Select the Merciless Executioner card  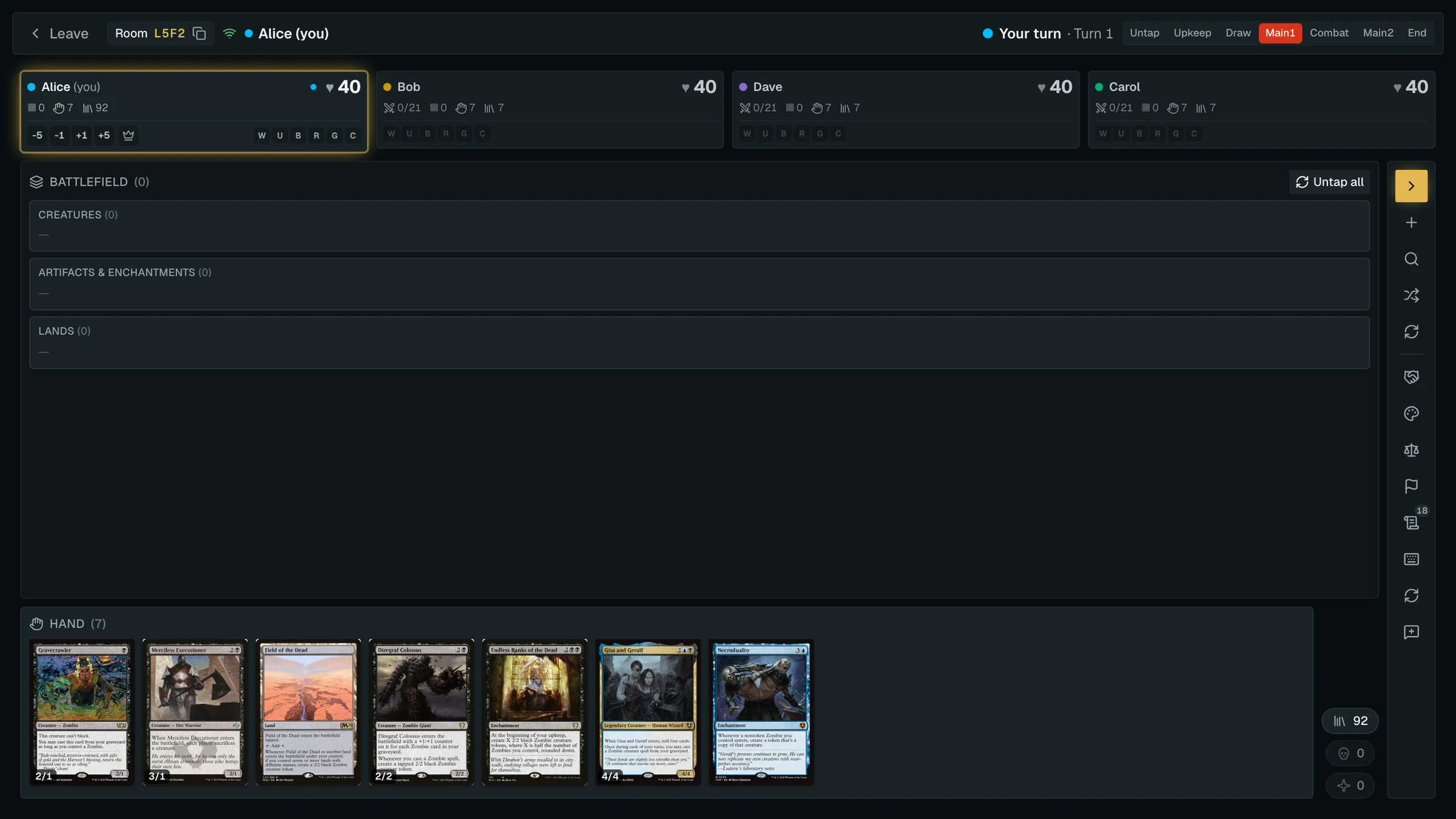click(195, 712)
